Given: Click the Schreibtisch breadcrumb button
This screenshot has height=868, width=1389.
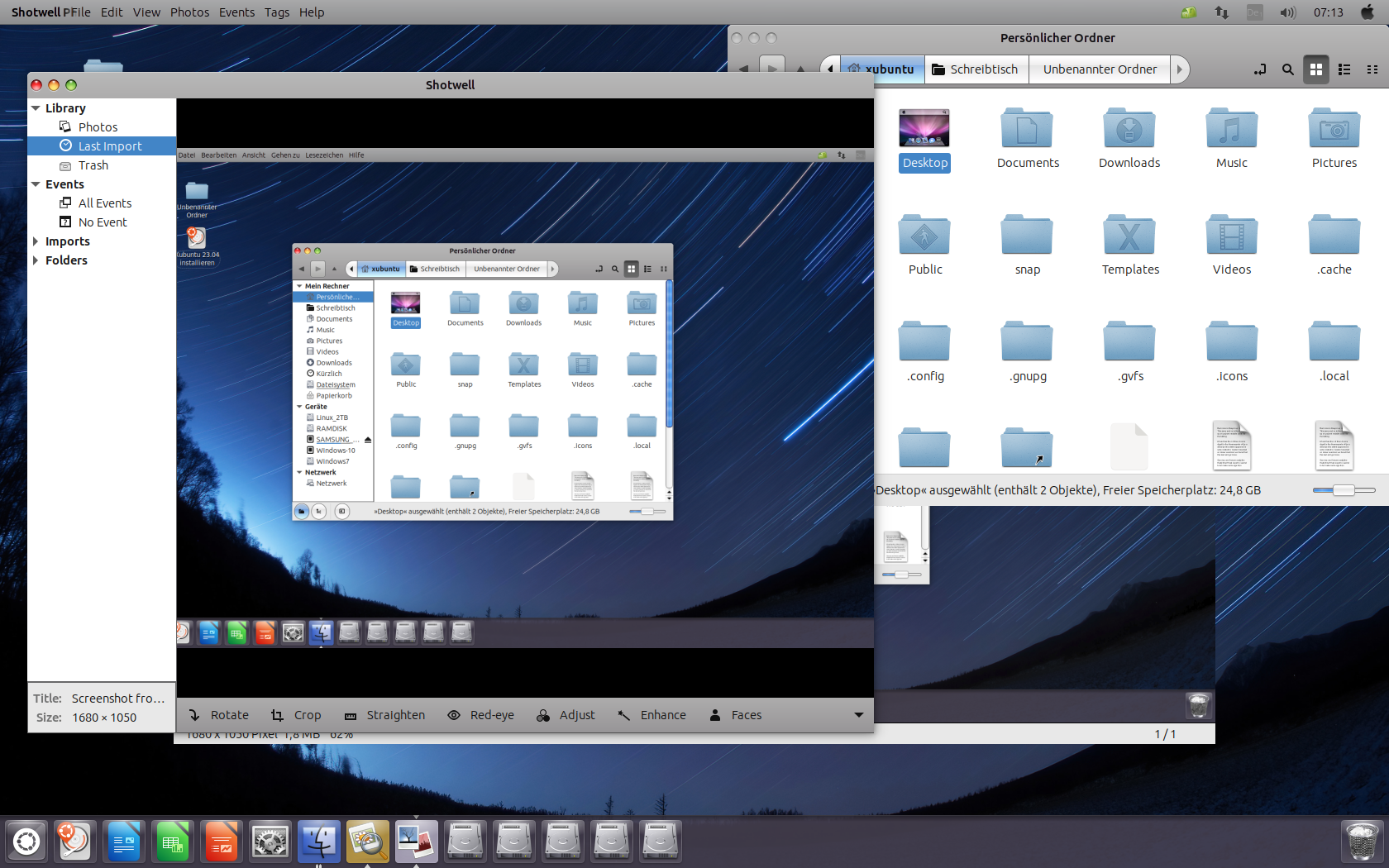Looking at the screenshot, I should click(976, 69).
